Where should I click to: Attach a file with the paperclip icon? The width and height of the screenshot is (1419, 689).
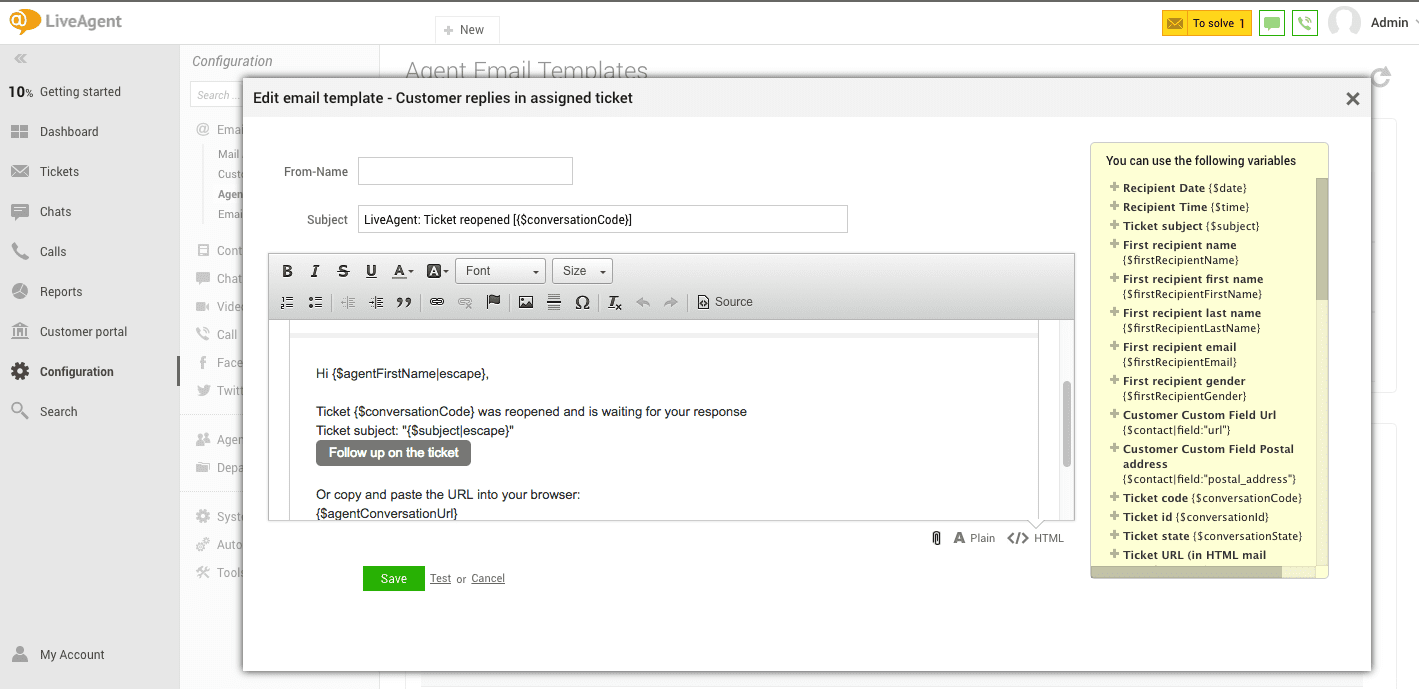coord(936,537)
